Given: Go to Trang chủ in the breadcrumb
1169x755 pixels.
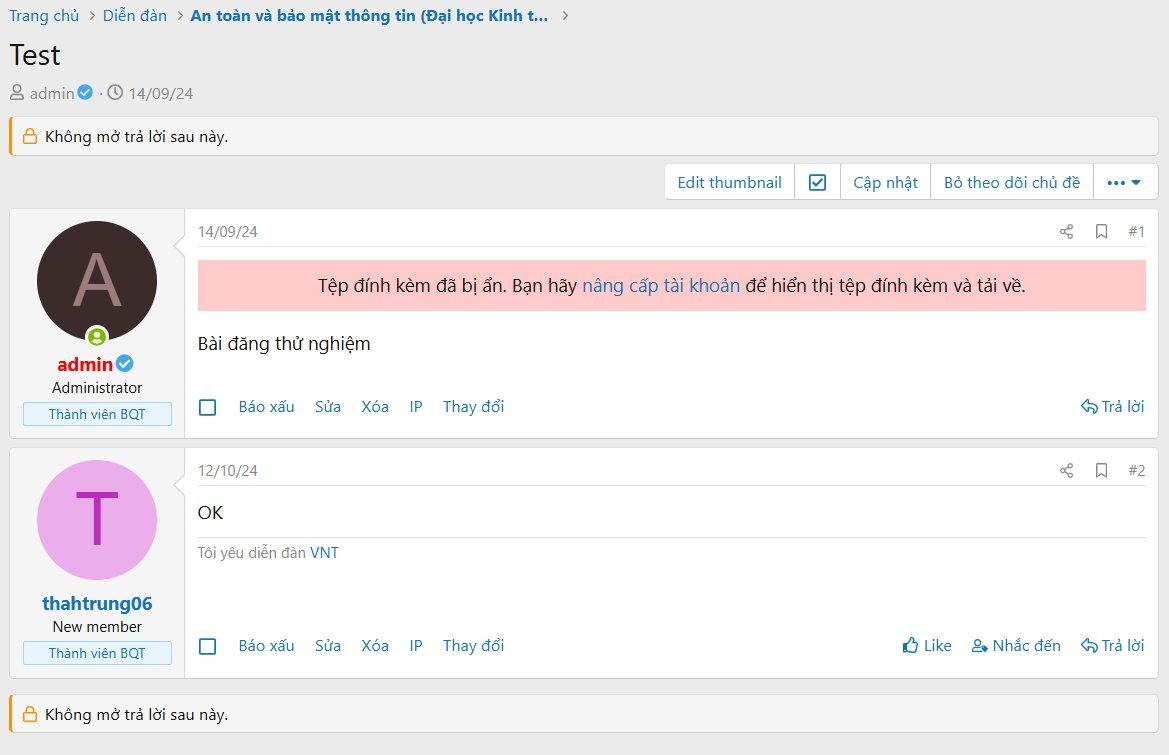Looking at the screenshot, I should (x=44, y=16).
